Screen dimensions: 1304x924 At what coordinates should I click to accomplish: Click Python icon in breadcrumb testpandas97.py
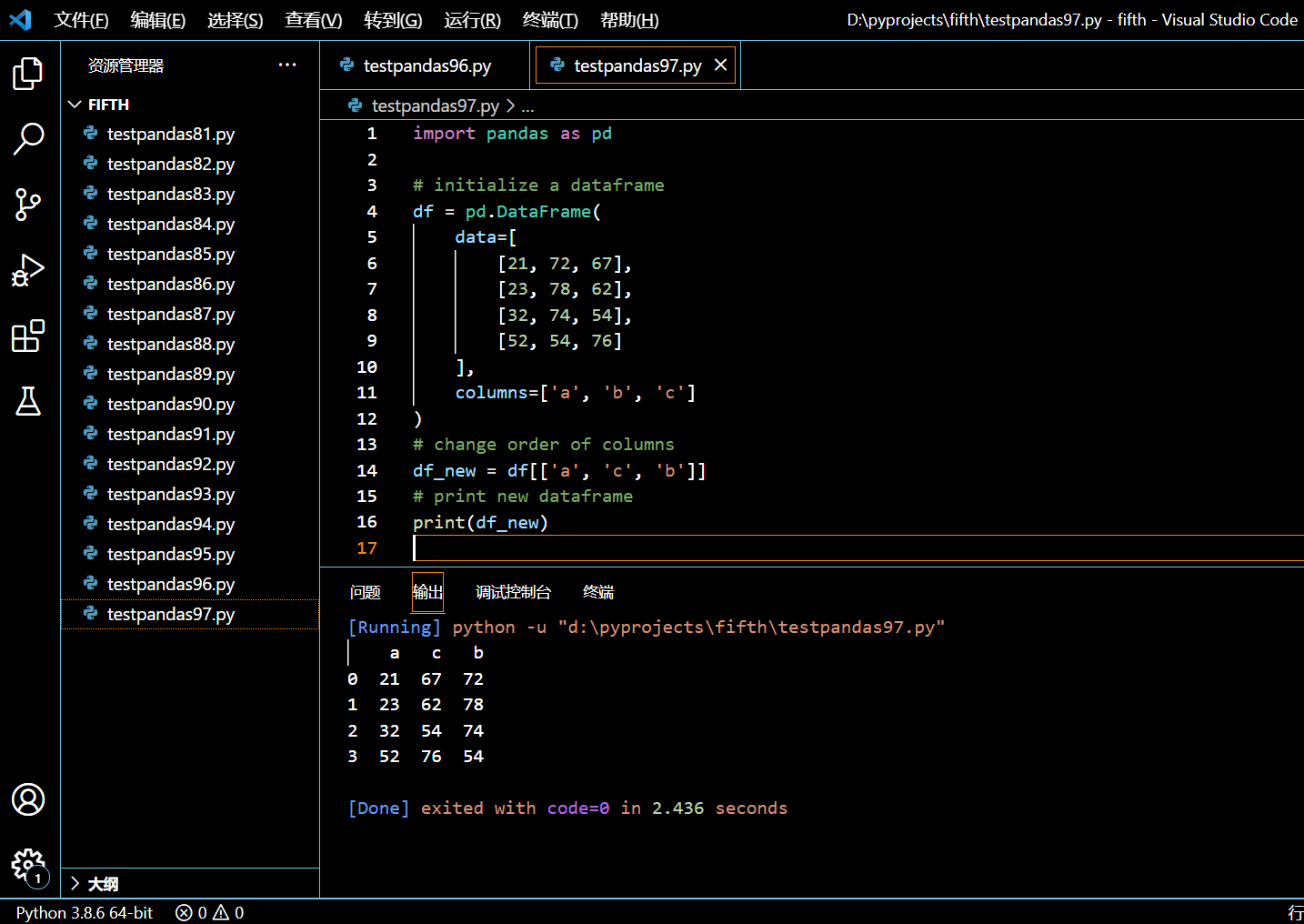(356, 105)
